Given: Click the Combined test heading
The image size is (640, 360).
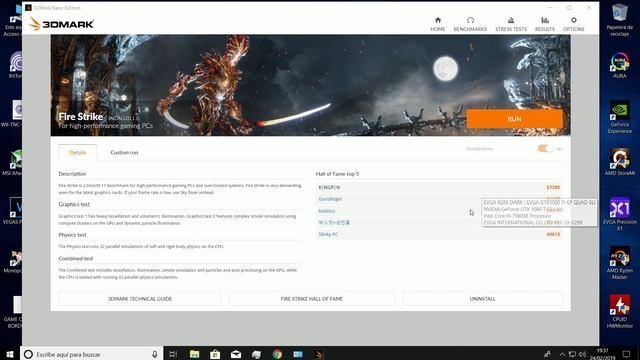Looking at the screenshot, I should pyautogui.click(x=76, y=259).
